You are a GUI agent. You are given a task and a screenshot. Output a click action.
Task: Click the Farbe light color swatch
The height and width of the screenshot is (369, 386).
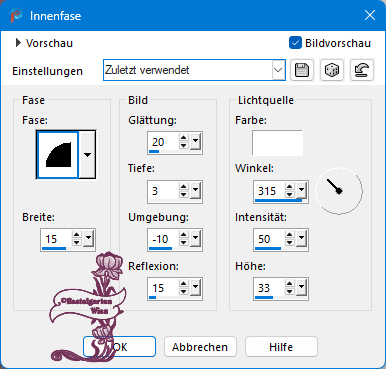click(277, 143)
